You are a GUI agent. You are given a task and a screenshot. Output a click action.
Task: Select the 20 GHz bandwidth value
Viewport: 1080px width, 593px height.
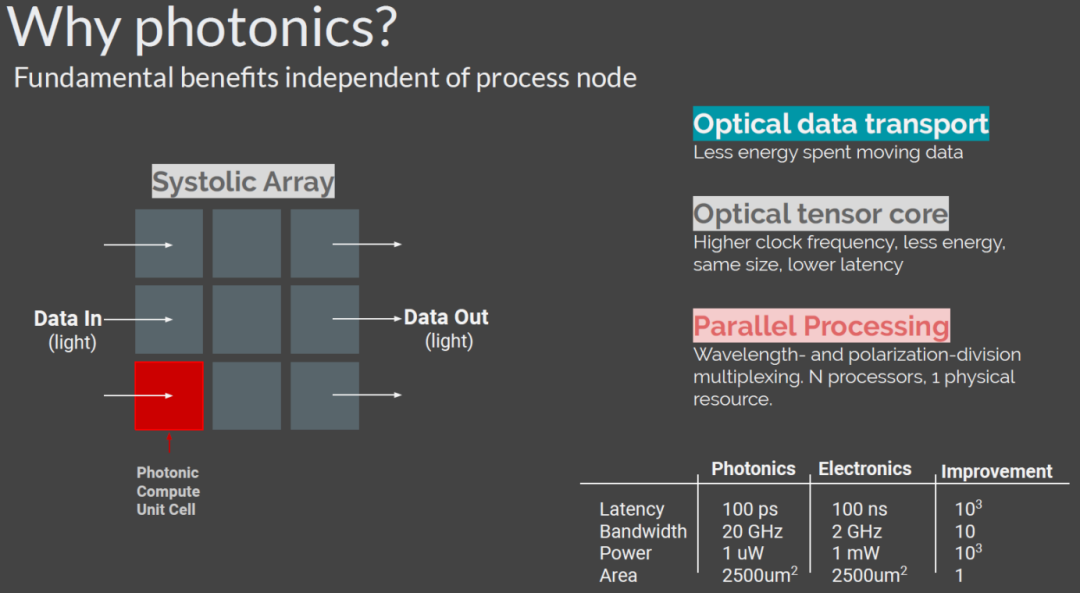click(x=752, y=531)
